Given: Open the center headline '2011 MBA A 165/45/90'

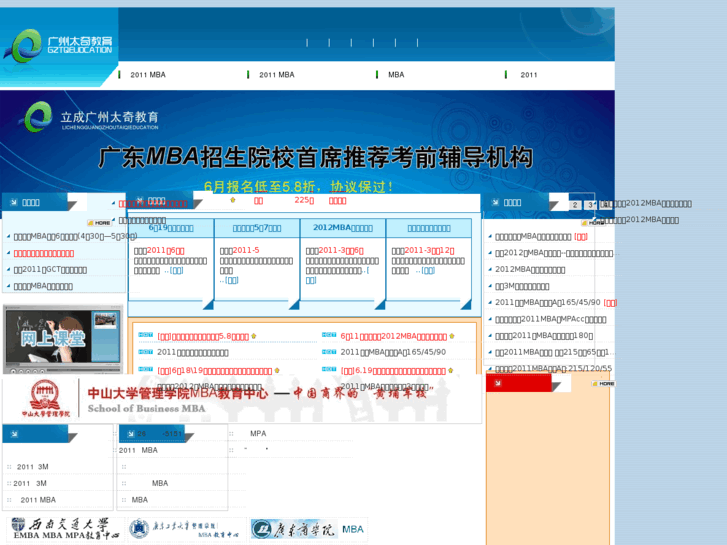Looking at the screenshot, I should [393, 353].
